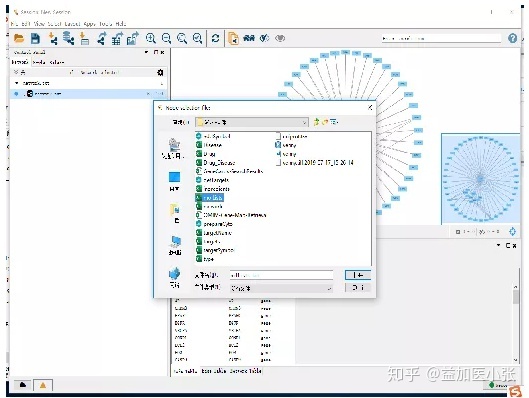Image resolution: width=529 pixels, height=398 pixels.
Task: Open Control Panel gear options
Action: coord(160,73)
